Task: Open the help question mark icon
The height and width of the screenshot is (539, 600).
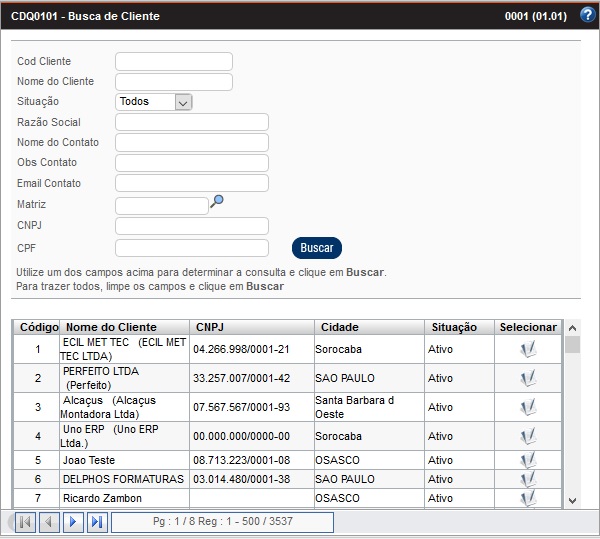Action: pyautogui.click(x=587, y=15)
